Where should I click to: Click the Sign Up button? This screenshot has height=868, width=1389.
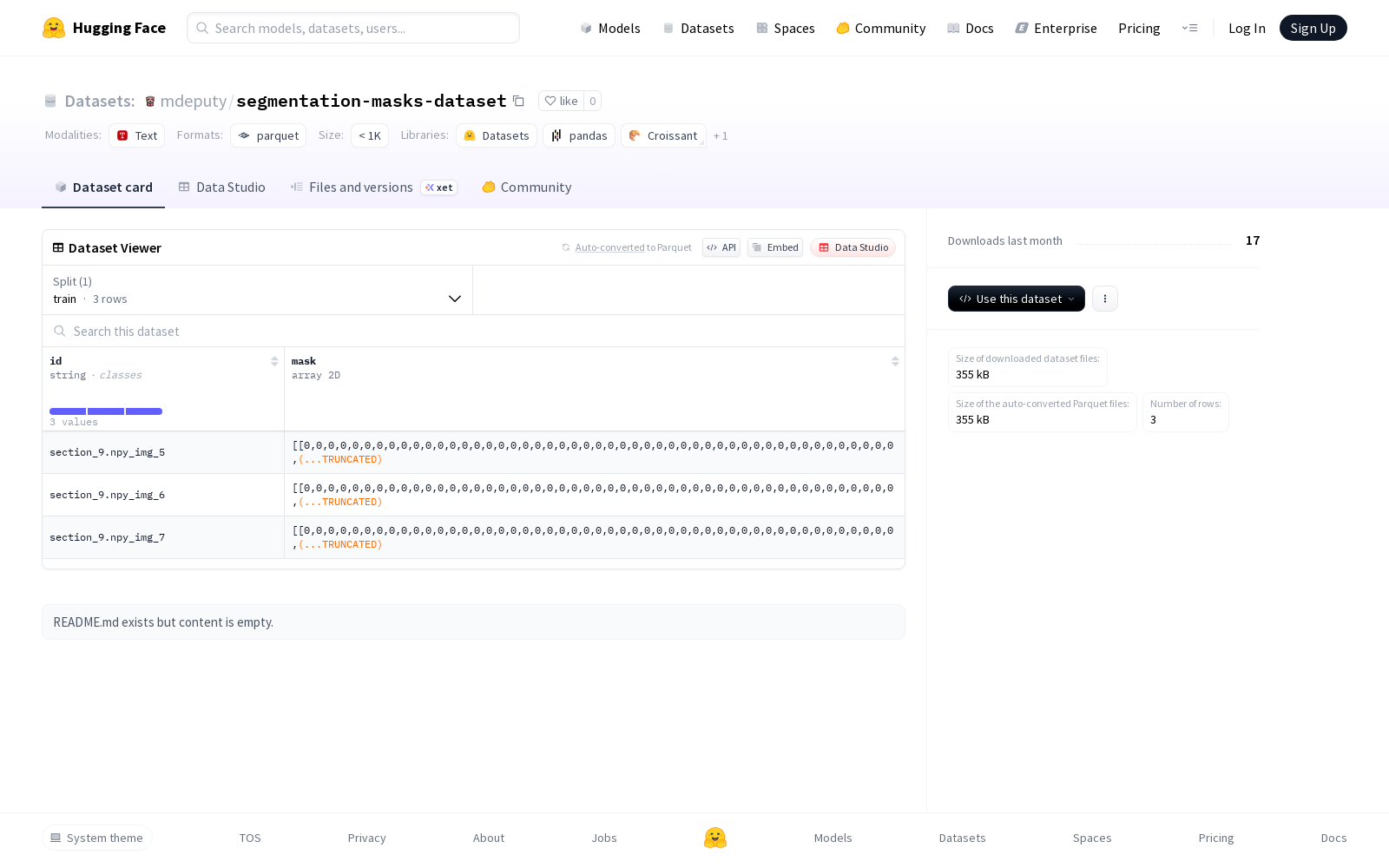(x=1313, y=28)
